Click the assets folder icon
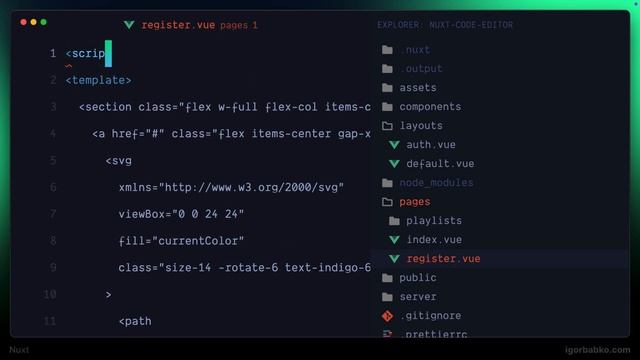The height and width of the screenshot is (360, 640). (x=387, y=88)
